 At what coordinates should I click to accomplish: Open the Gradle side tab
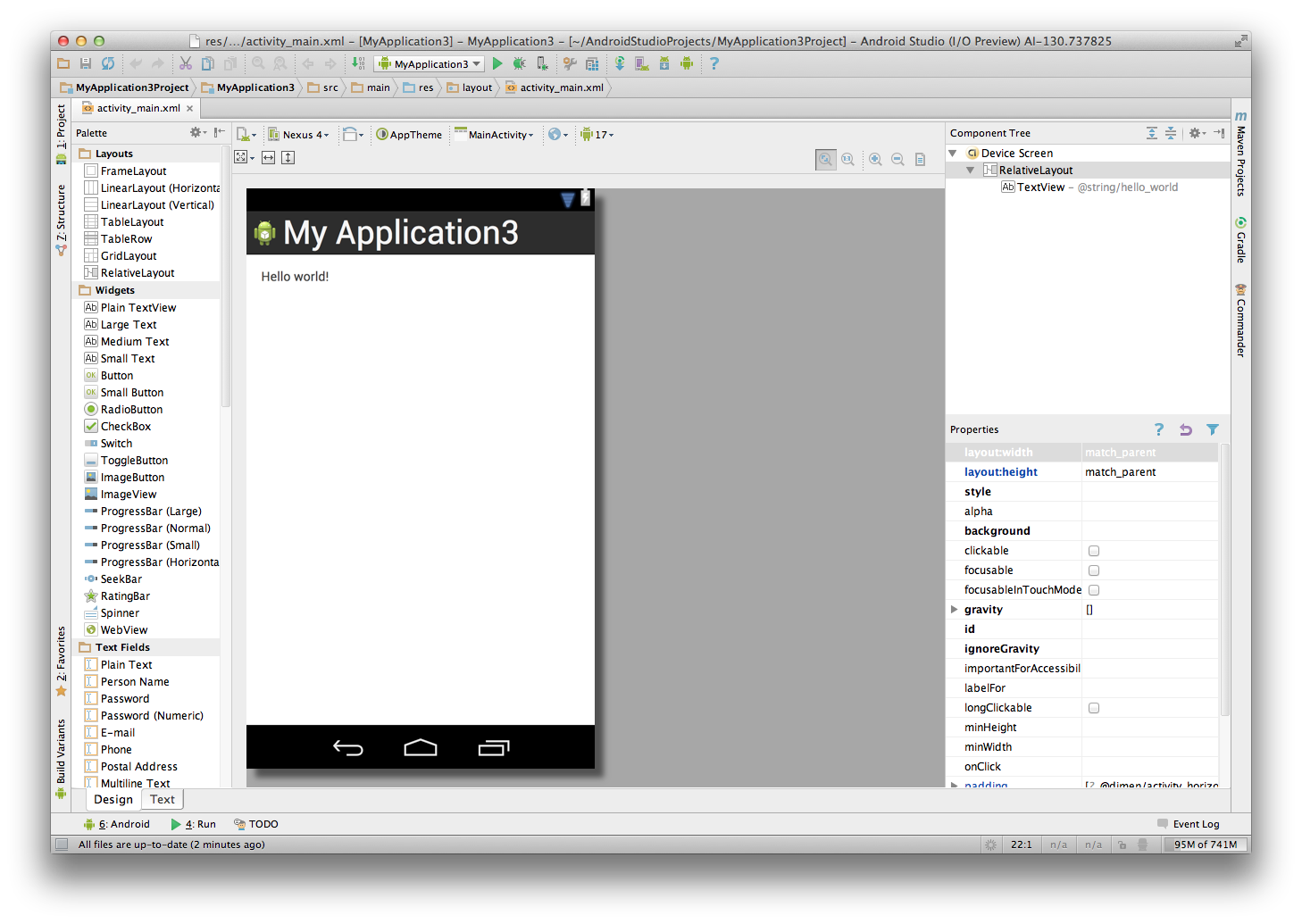click(x=1240, y=240)
